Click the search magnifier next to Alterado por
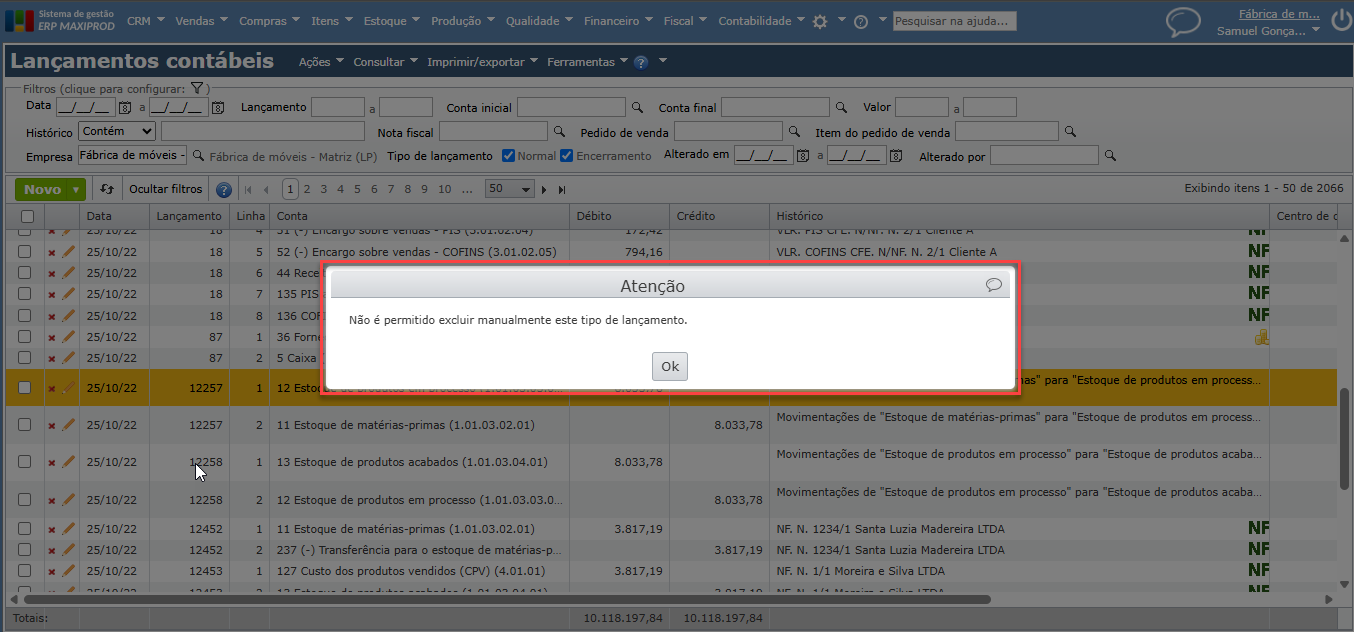 pyautogui.click(x=1109, y=155)
